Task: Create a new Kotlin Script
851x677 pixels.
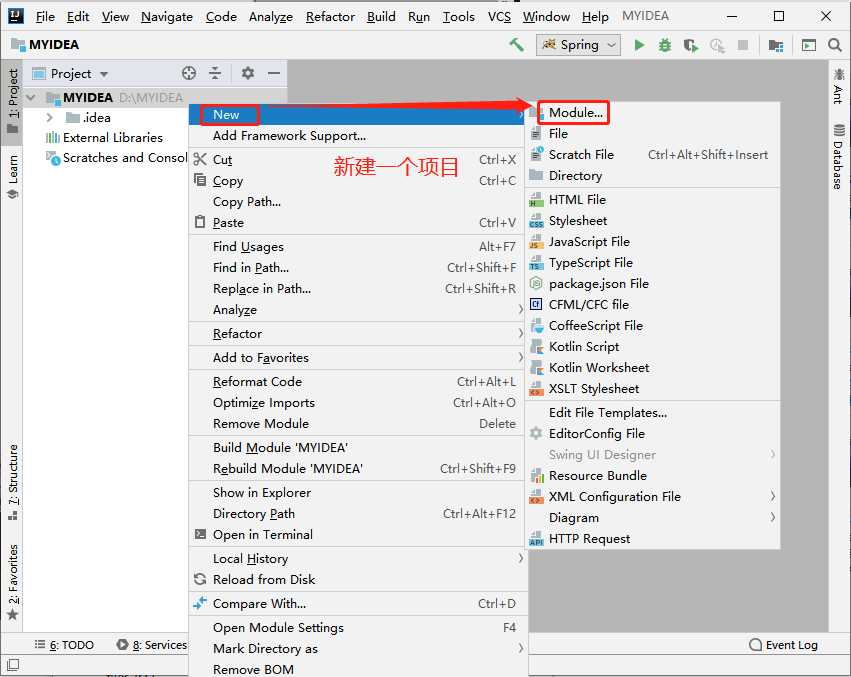Action: tap(653, 347)
